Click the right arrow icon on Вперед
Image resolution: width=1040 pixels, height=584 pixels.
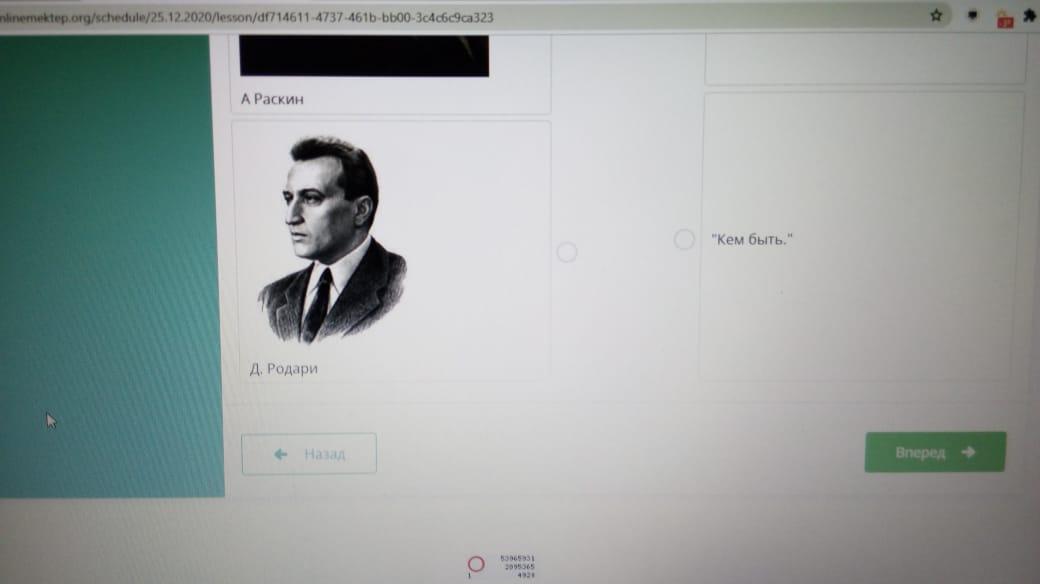click(968, 452)
